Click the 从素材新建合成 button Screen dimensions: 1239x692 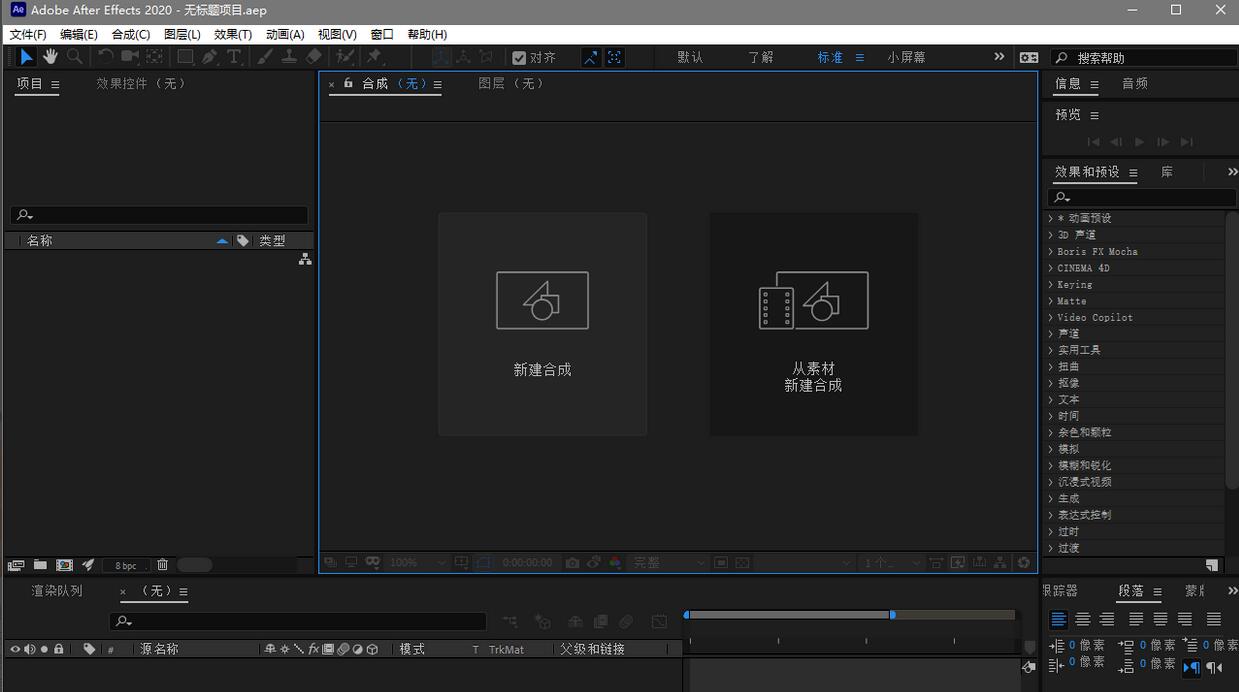pyautogui.click(x=813, y=324)
